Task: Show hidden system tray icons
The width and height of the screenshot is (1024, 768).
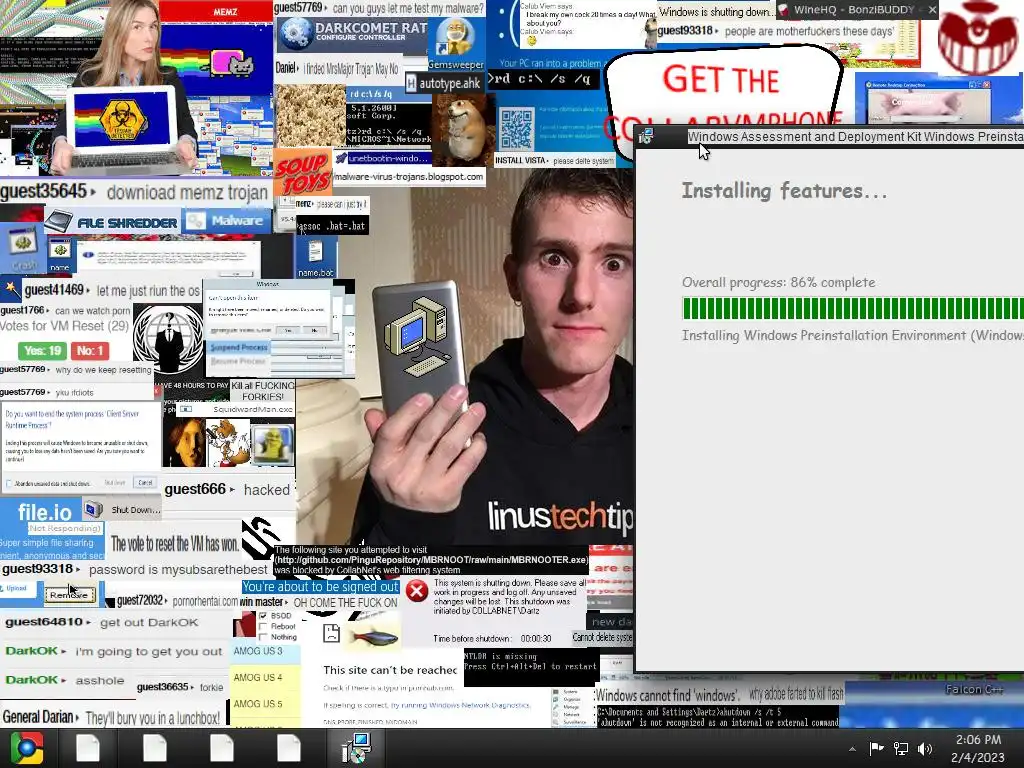Action: pyautogui.click(x=852, y=749)
